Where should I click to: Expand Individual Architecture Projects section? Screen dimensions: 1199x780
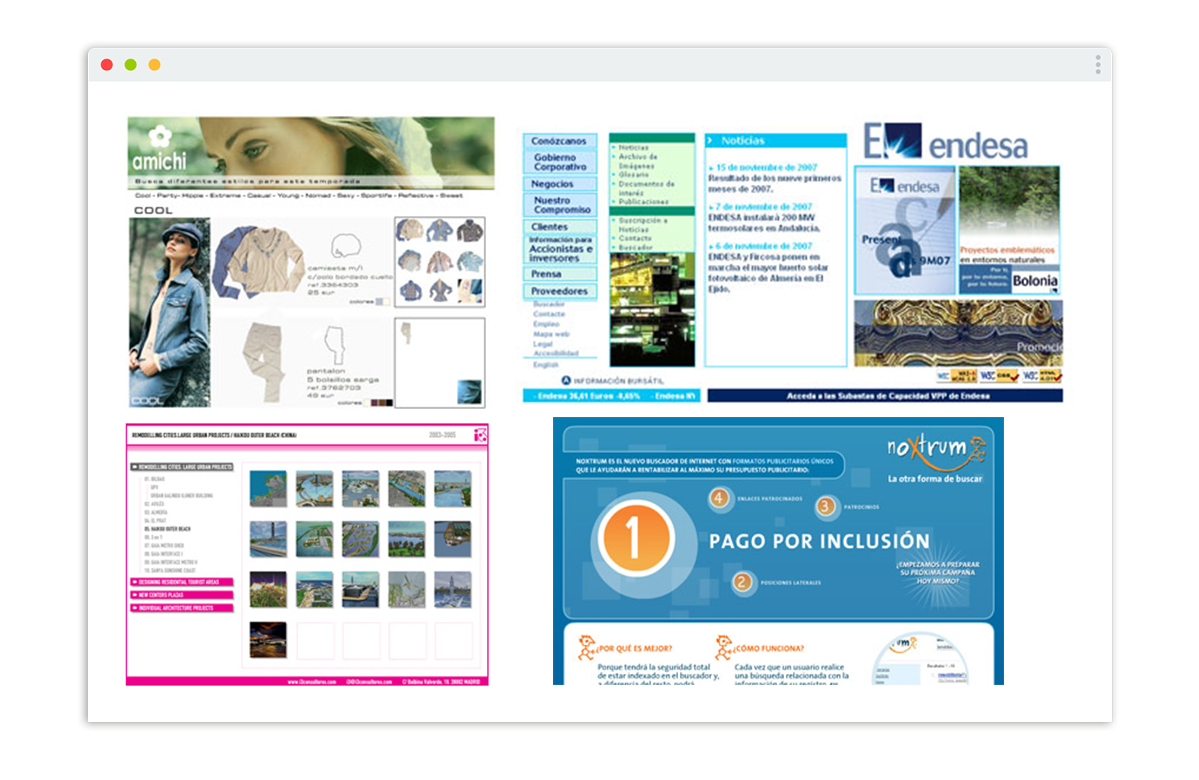point(181,608)
